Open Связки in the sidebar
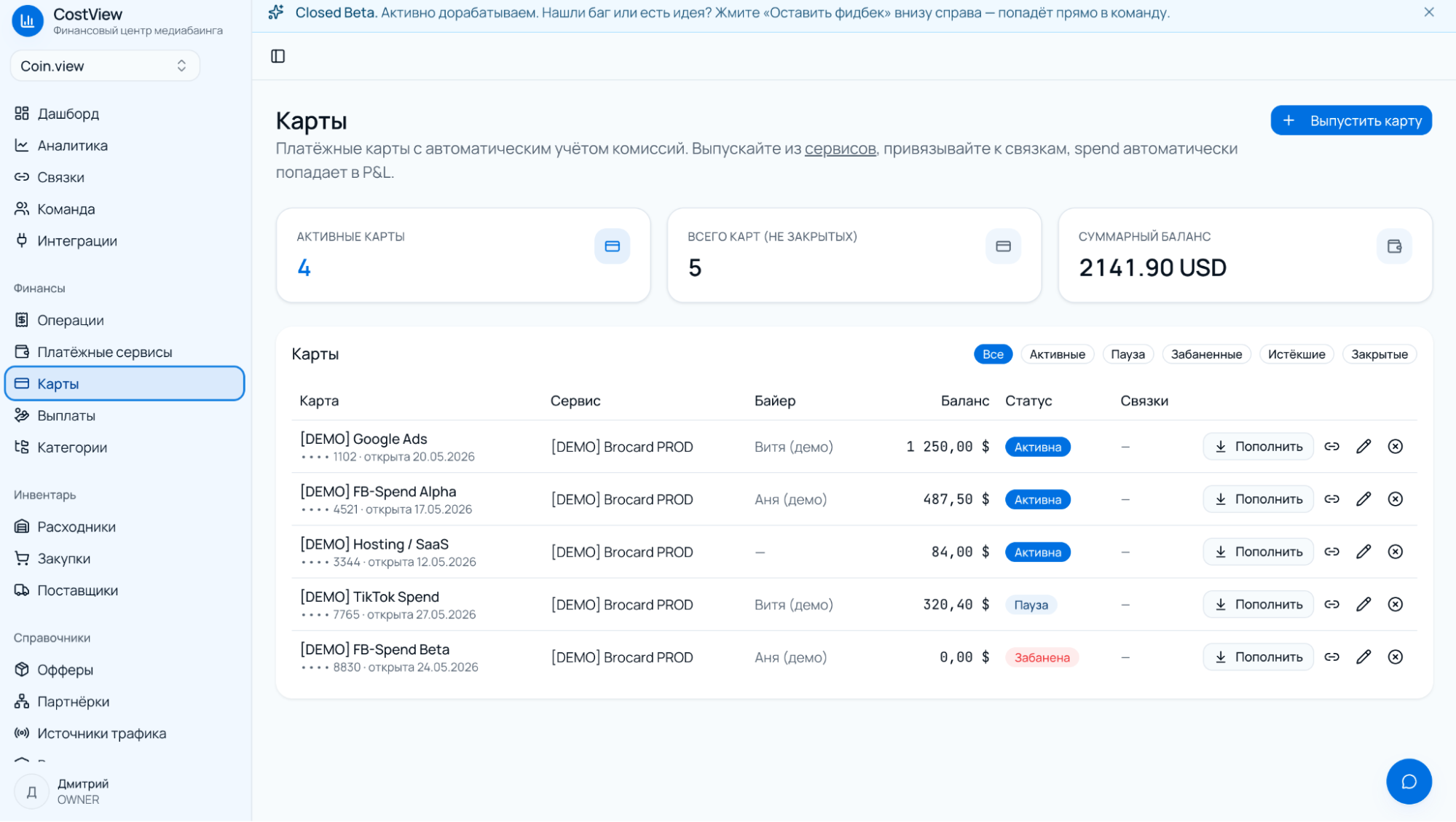1456x822 pixels. (125, 177)
